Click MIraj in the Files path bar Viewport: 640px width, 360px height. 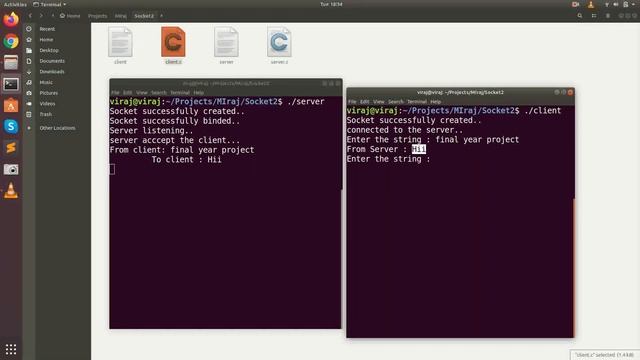pyautogui.click(x=120, y=16)
